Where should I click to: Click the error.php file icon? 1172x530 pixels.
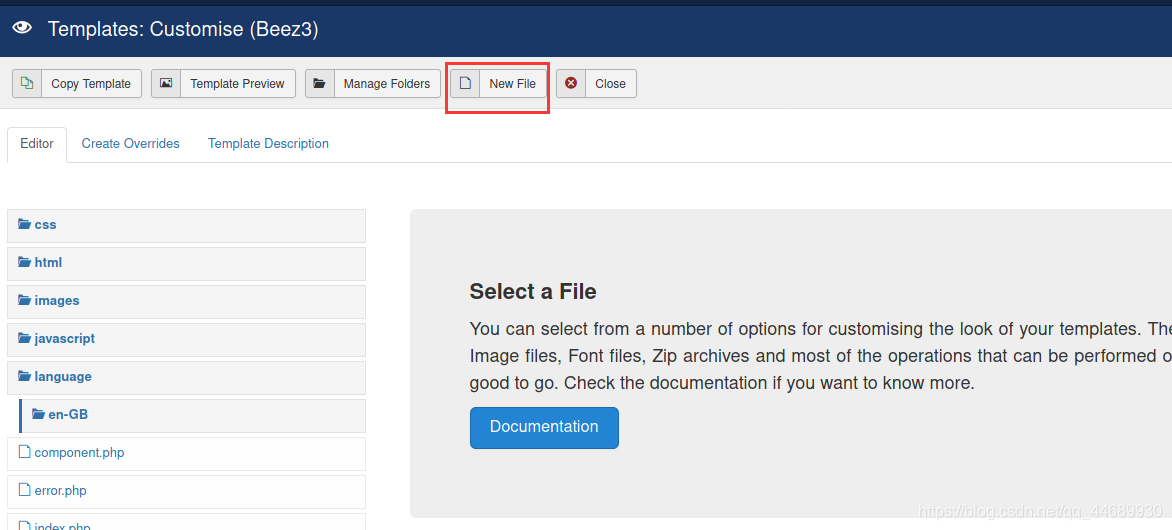(25, 491)
